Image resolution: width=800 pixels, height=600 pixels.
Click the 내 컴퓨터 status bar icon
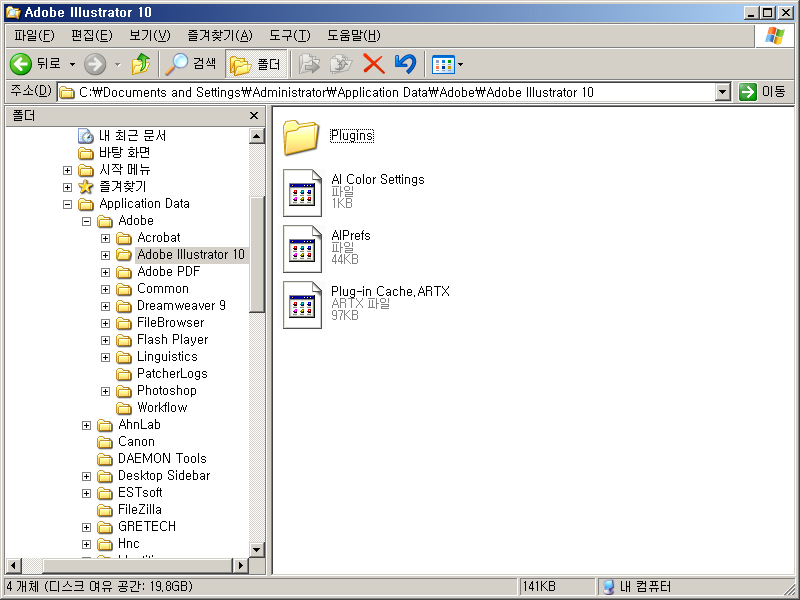pyautogui.click(x=608, y=587)
